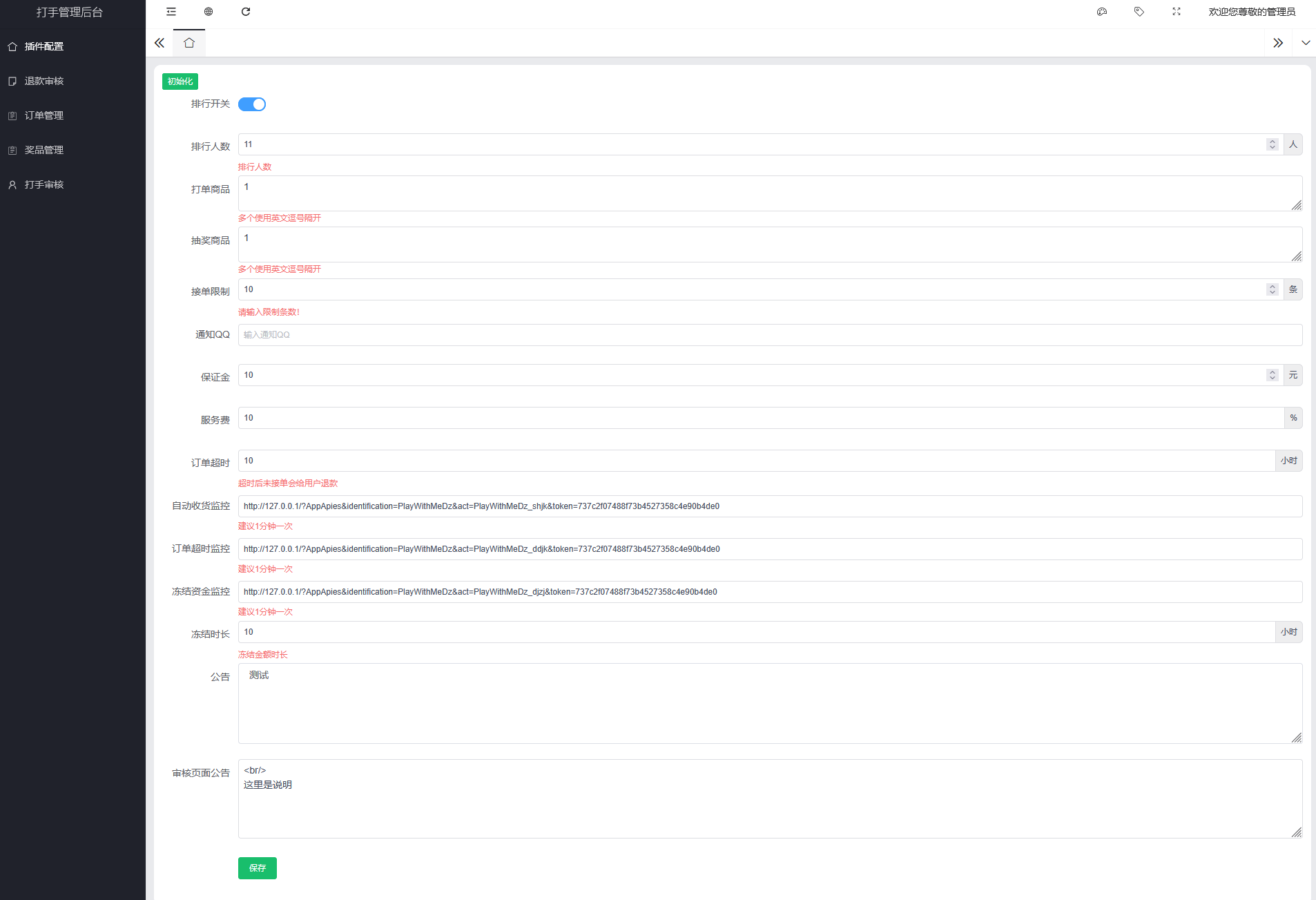This screenshot has height=900, width=1316.
Task: Click the green 保存 button
Action: tap(257, 868)
